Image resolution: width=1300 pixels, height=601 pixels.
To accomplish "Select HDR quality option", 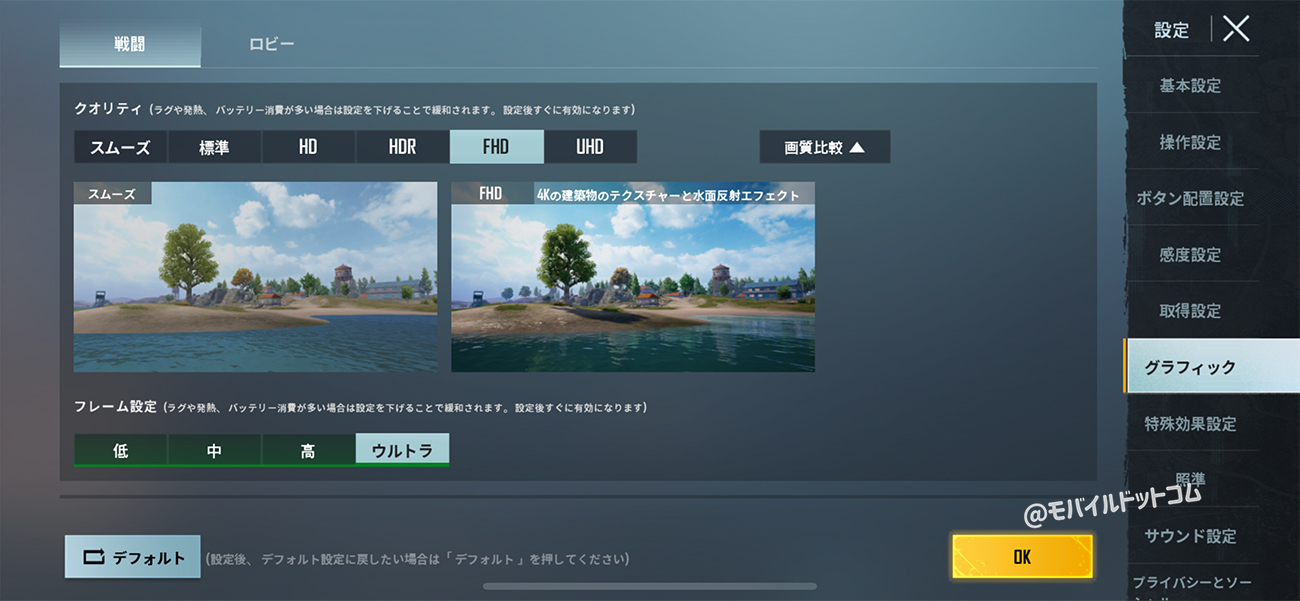I will pos(402,147).
